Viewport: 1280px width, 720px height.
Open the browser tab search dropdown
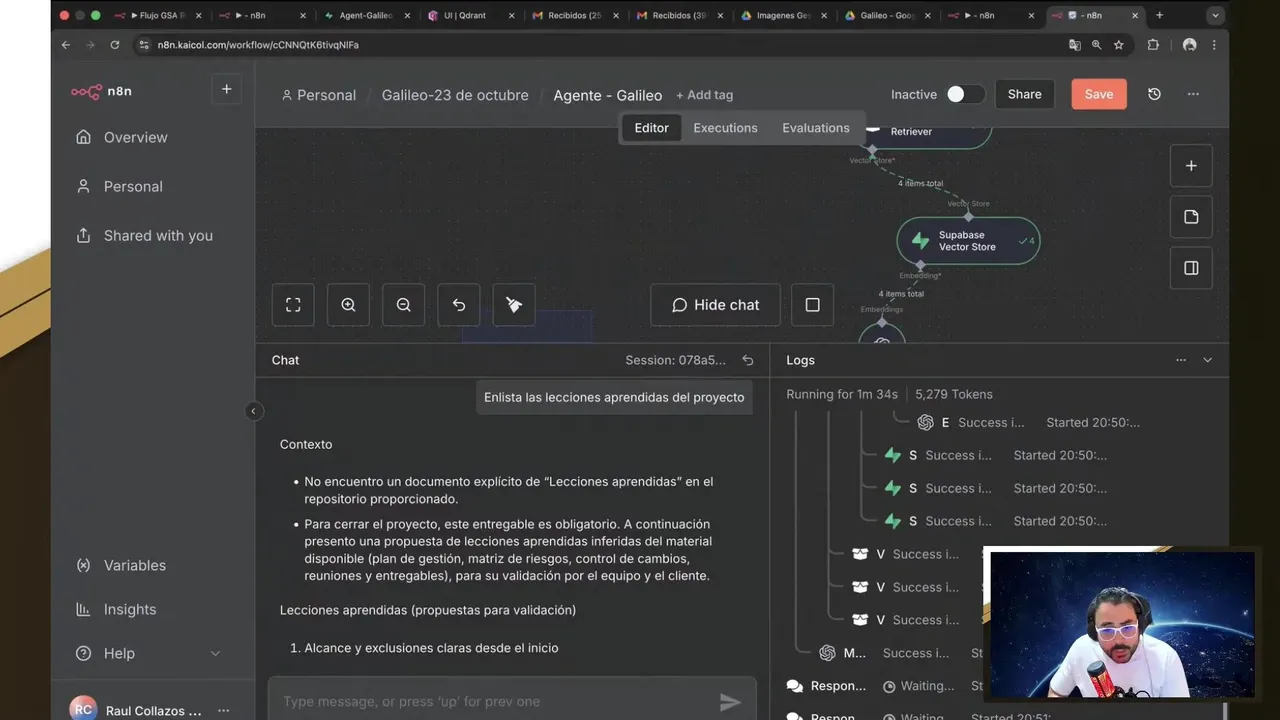click(1216, 15)
